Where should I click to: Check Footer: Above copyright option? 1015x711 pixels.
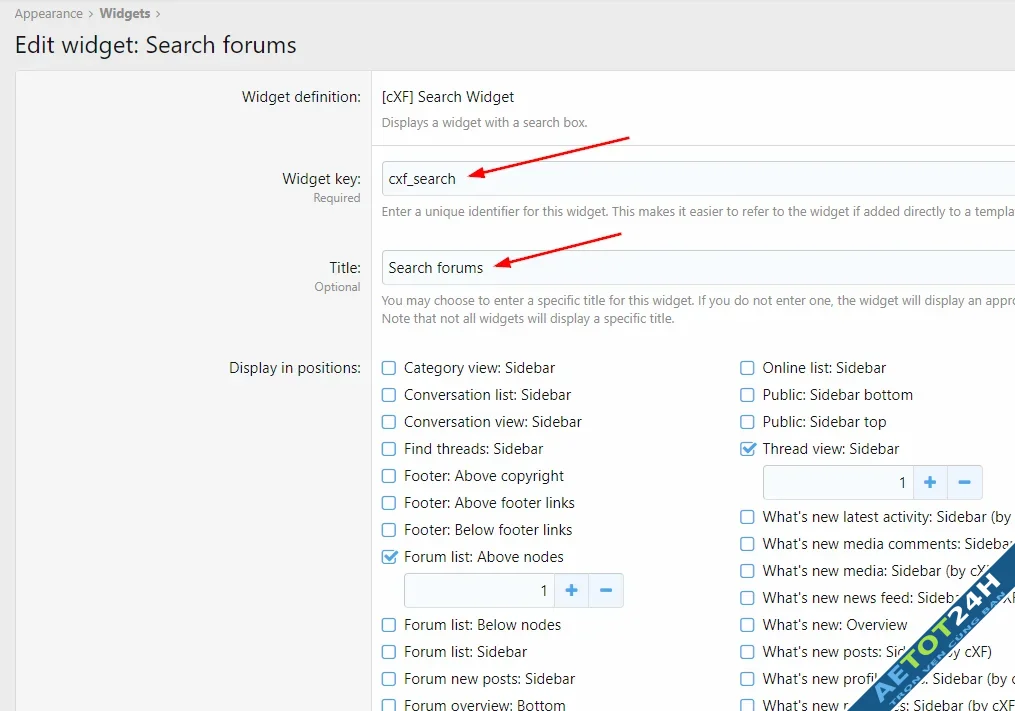coord(388,475)
